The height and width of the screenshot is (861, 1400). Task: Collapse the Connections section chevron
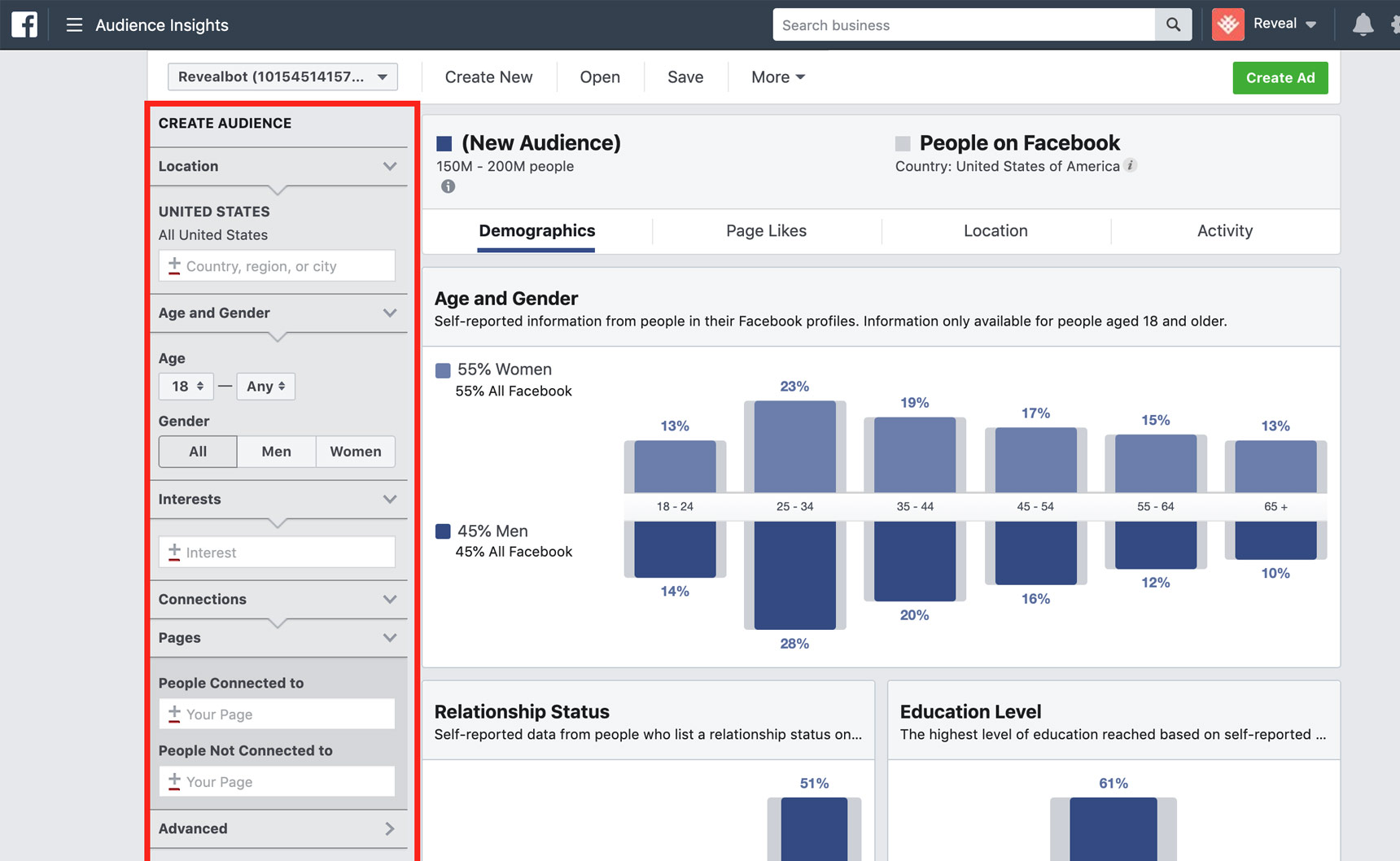point(390,600)
